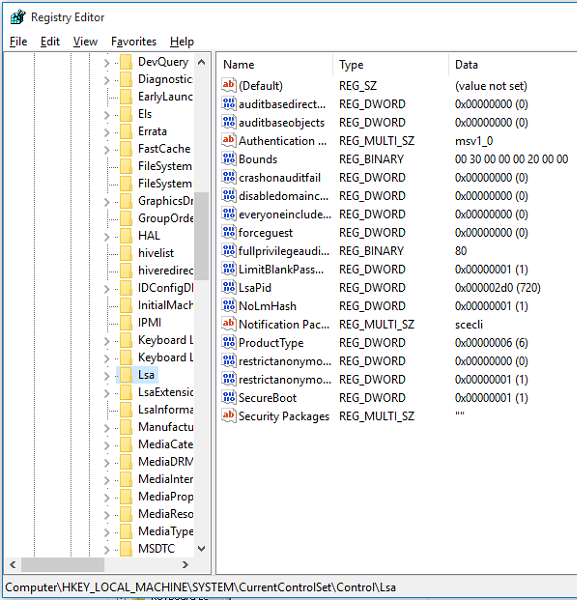Select the (Default) string value icon
Screen dimensions: 577x600
pos(229,85)
